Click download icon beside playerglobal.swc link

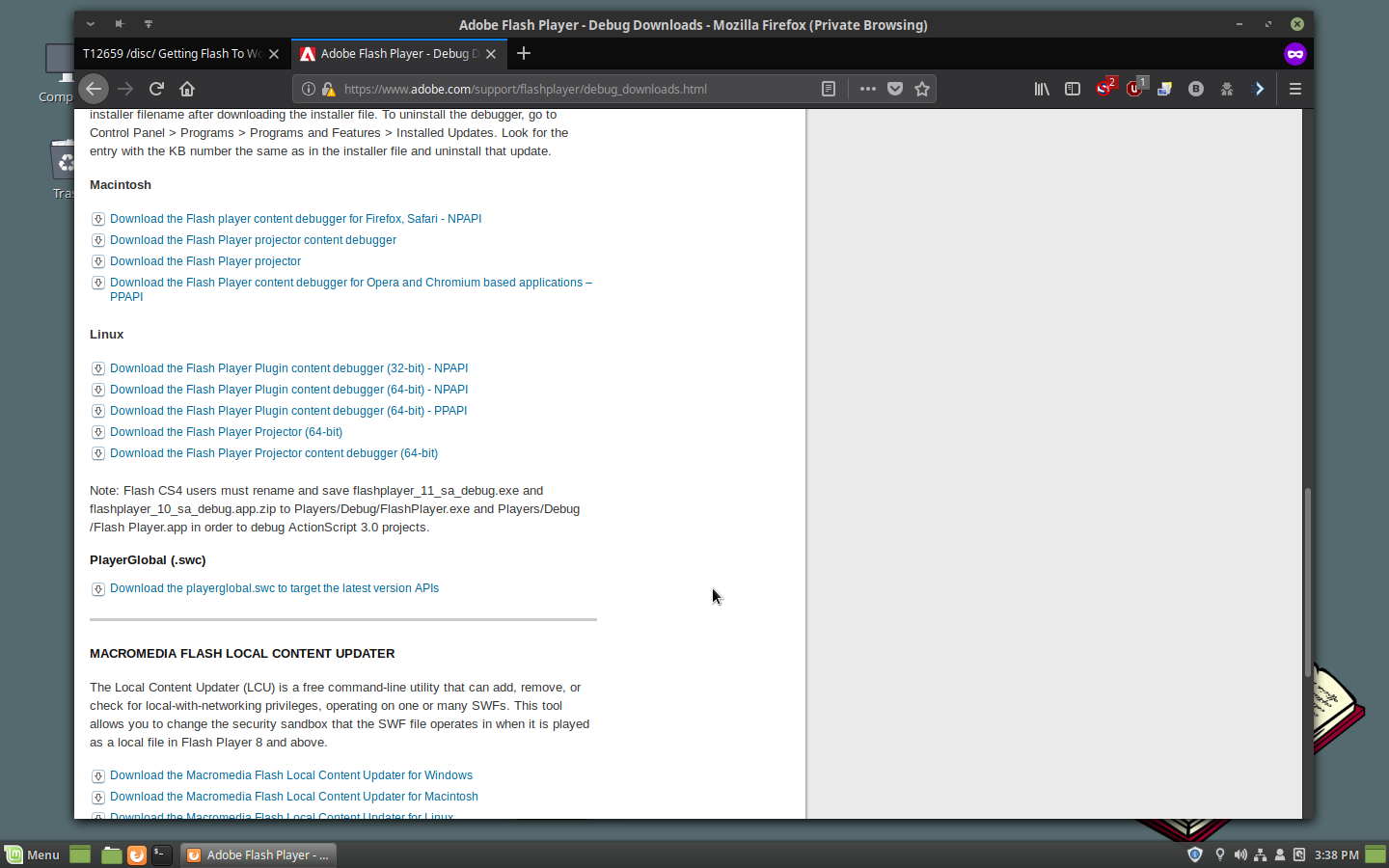click(x=98, y=589)
